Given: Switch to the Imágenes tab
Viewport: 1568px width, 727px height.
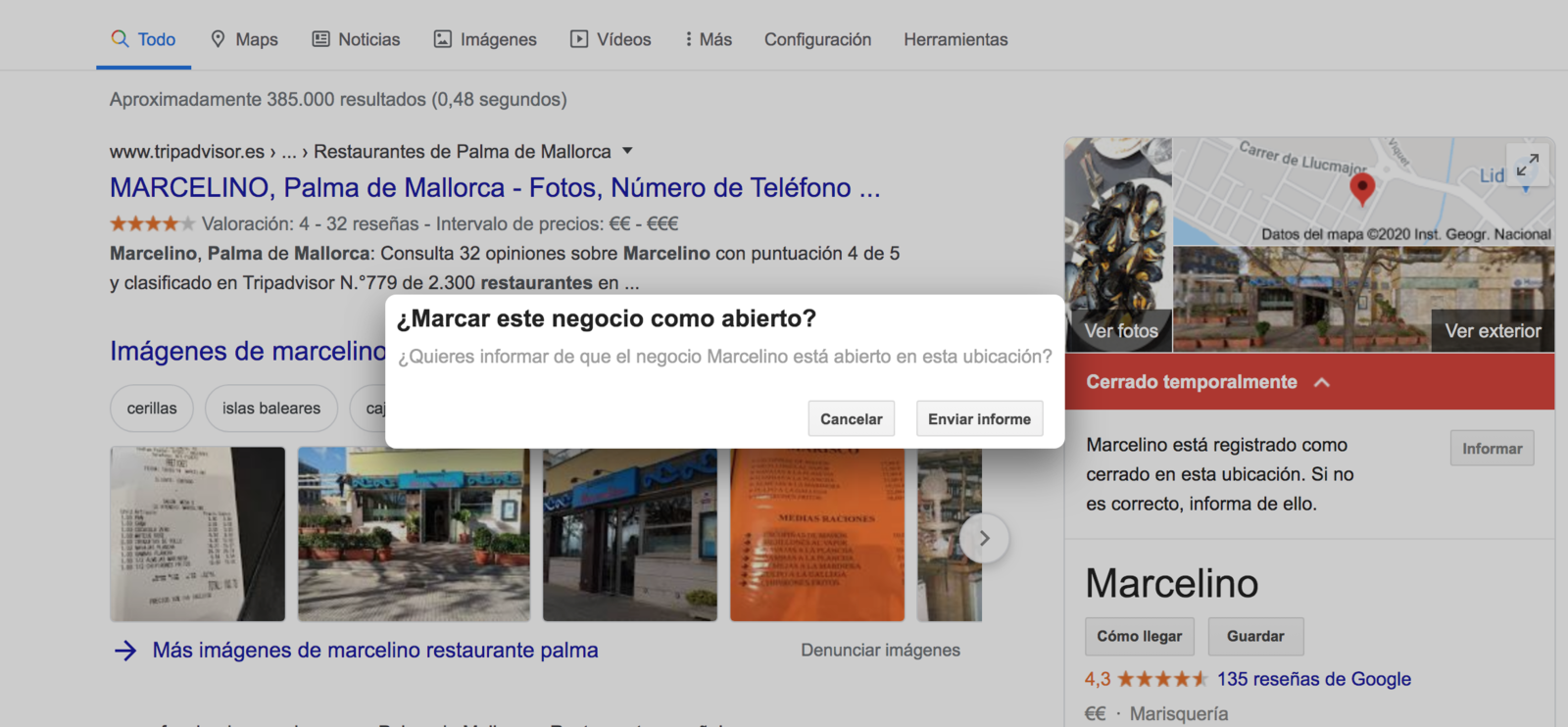Looking at the screenshot, I should 485,39.
